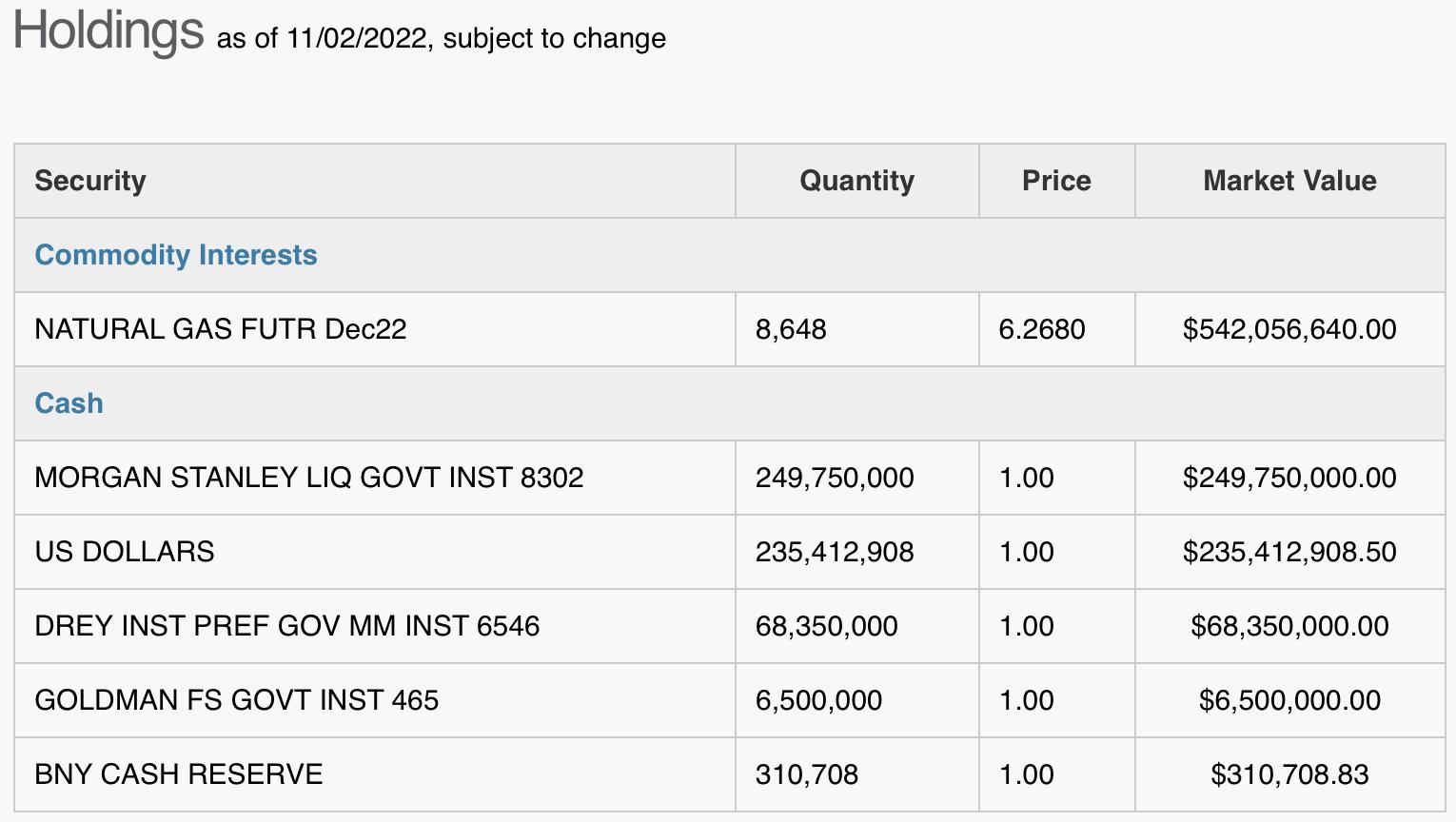
Task: Open the Commodity Interests section link
Action: click(176, 255)
